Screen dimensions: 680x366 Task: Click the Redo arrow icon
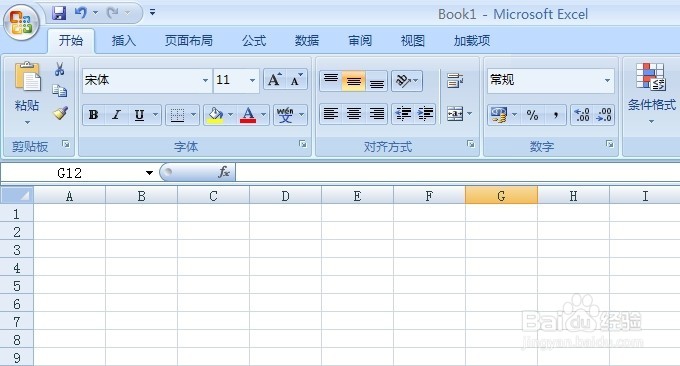(x=113, y=13)
